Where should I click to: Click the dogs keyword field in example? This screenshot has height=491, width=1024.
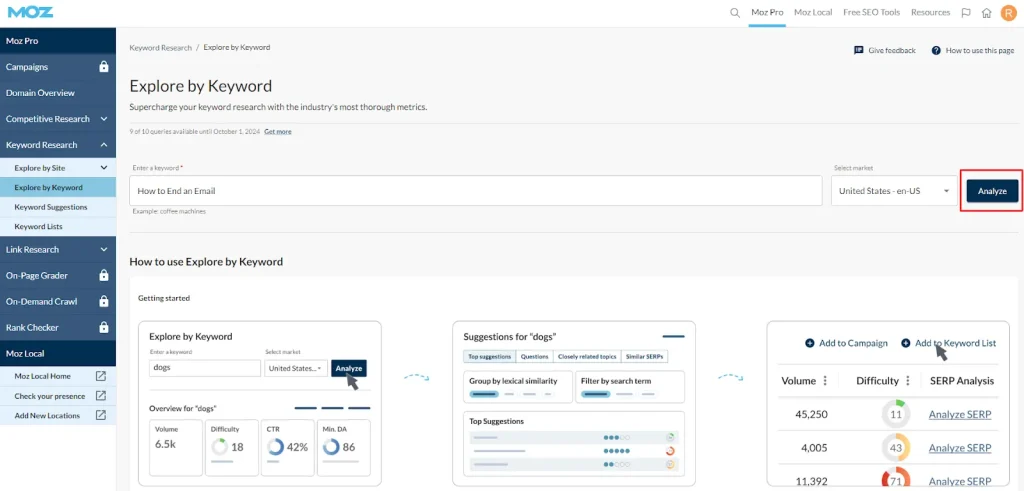(205, 368)
